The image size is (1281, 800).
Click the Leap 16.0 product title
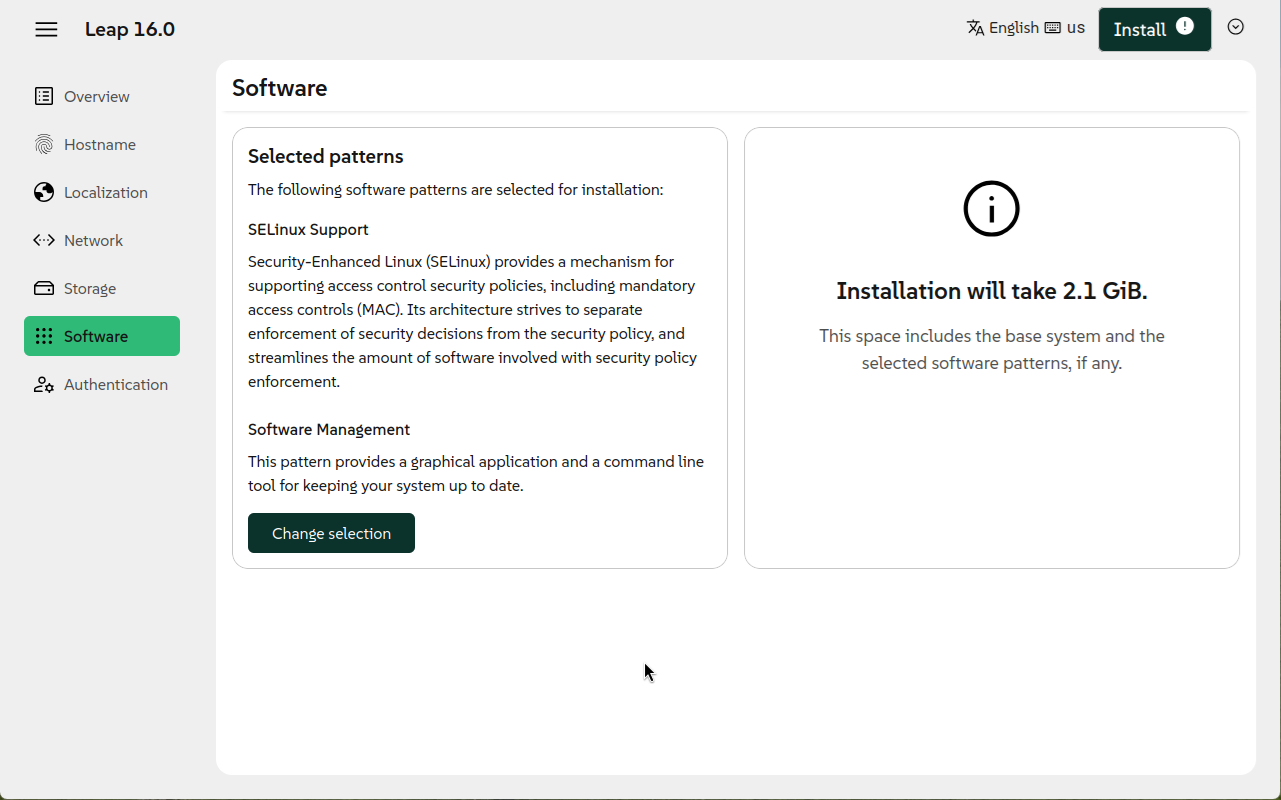point(130,29)
